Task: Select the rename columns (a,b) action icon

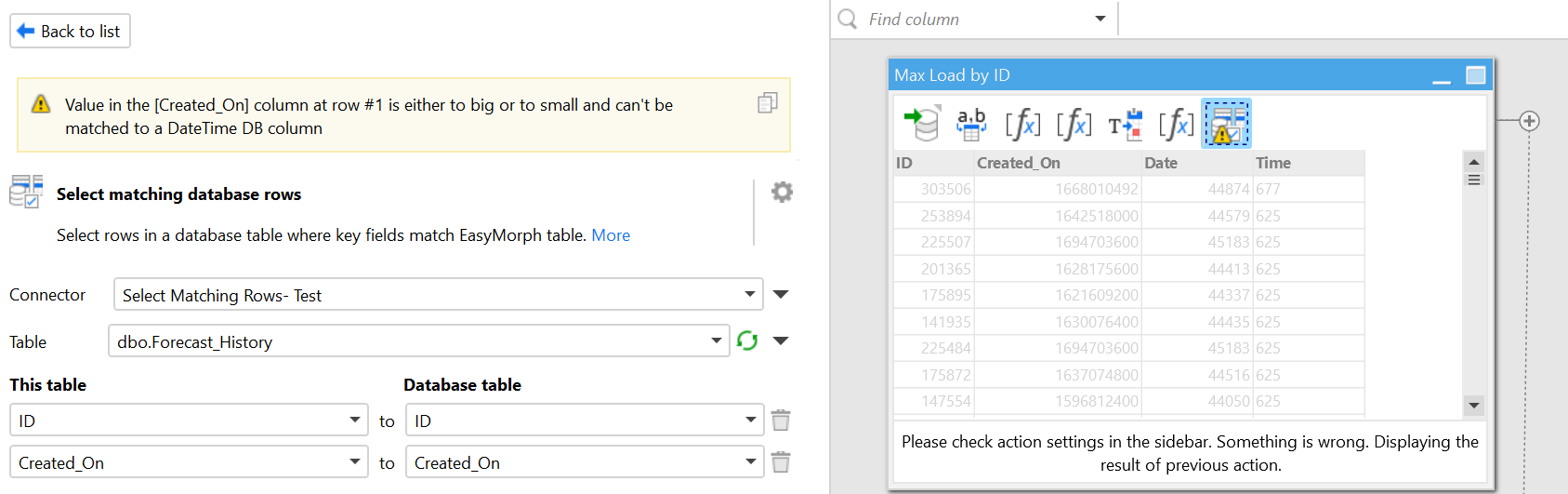Action: [x=971, y=124]
